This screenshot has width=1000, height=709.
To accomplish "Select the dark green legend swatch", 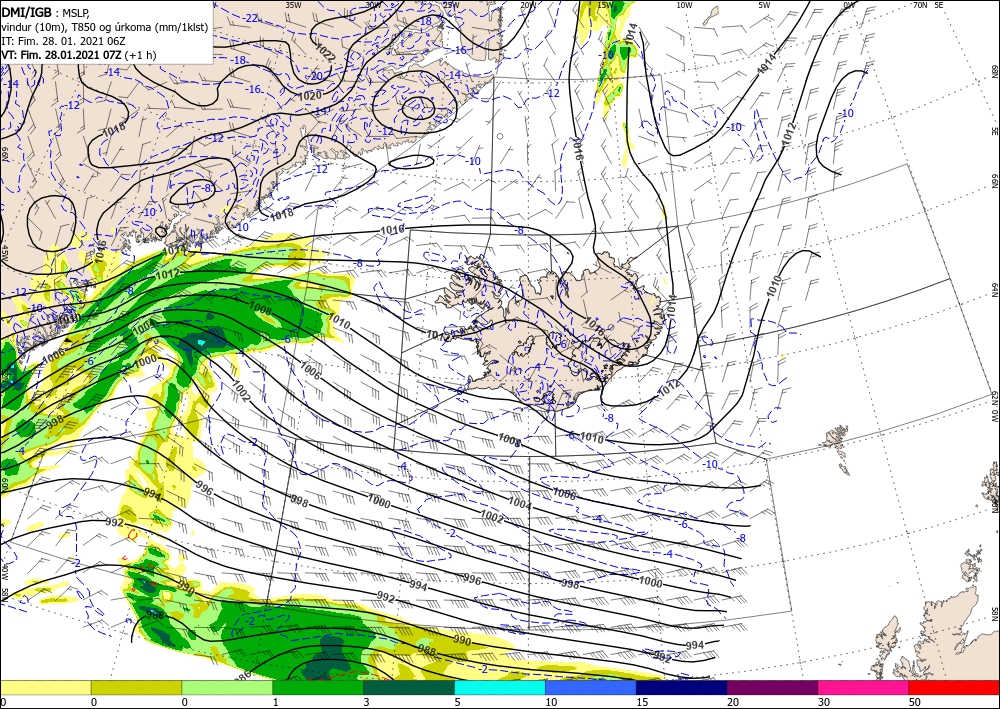I will [409, 687].
